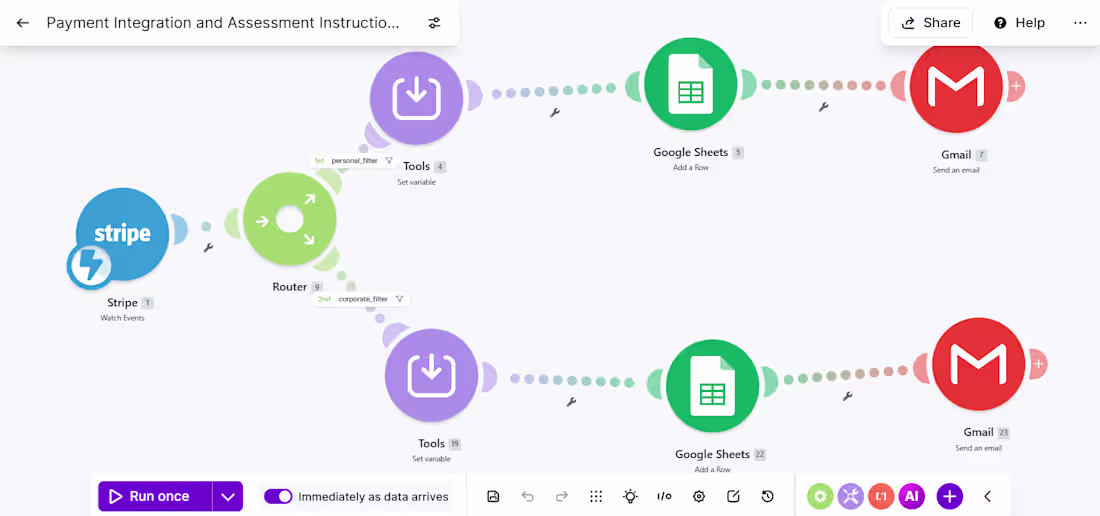Screen dimensions: 1100x516
Task: Add a favorite with the plus button
Action: [x=949, y=496]
